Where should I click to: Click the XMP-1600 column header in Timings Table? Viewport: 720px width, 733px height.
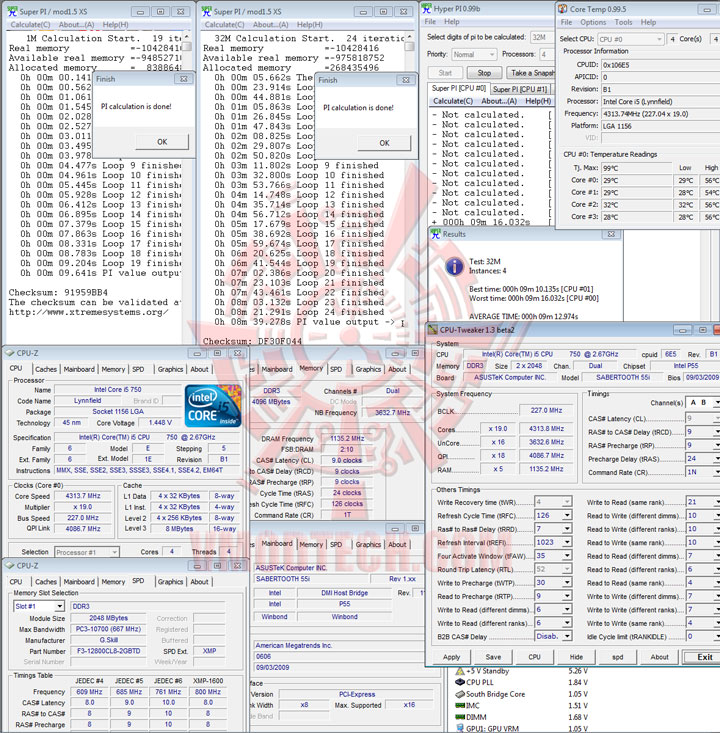[x=209, y=681]
